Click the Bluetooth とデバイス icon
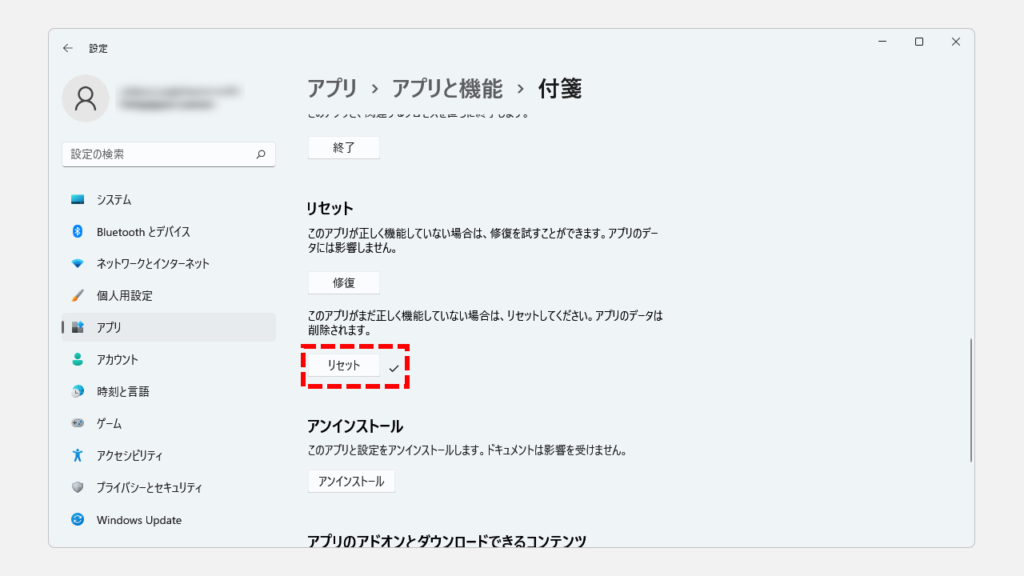 pyautogui.click(x=78, y=232)
